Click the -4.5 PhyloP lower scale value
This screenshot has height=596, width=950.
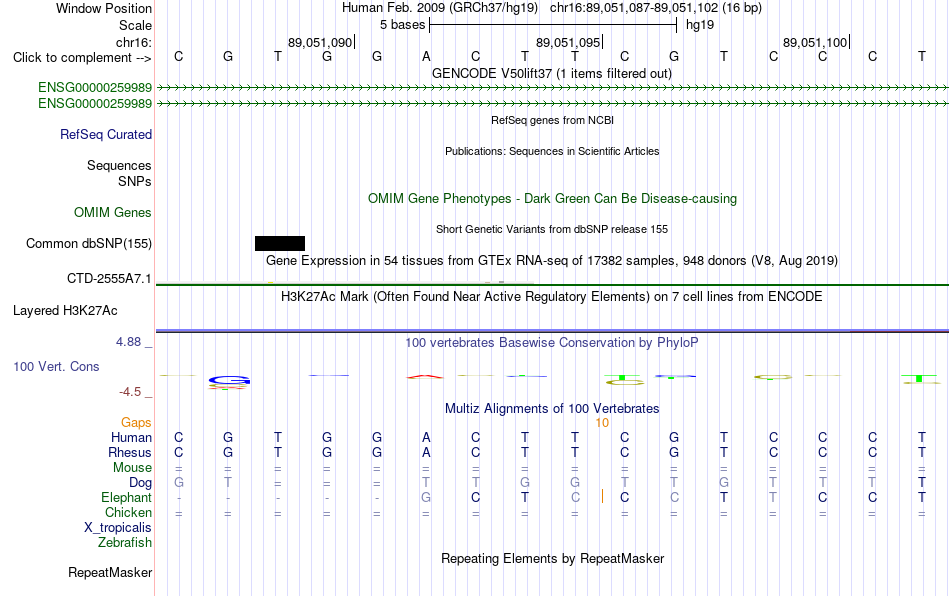130,392
